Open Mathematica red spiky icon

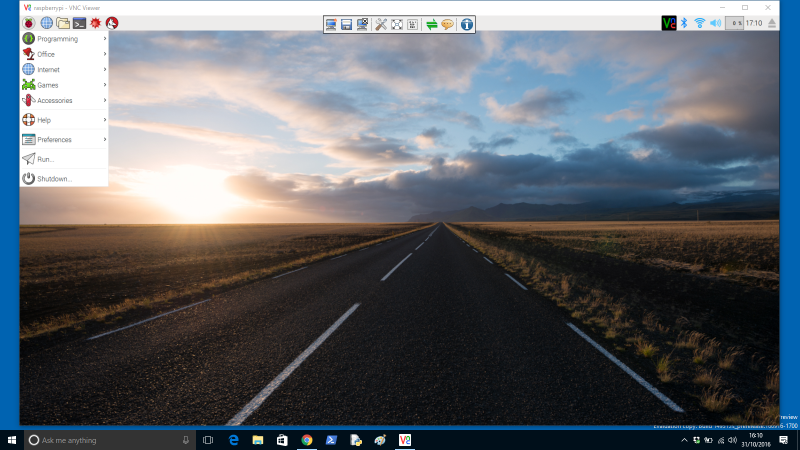coord(95,22)
